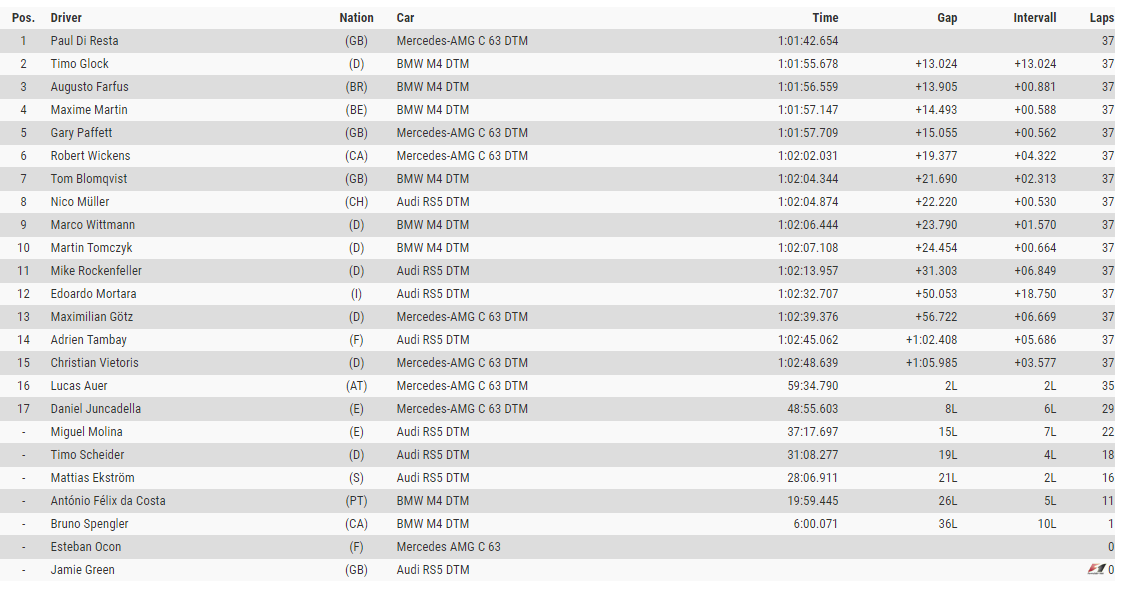Screen dimensions: 1122x590
Task: Click the Car column header
Action: (x=405, y=18)
